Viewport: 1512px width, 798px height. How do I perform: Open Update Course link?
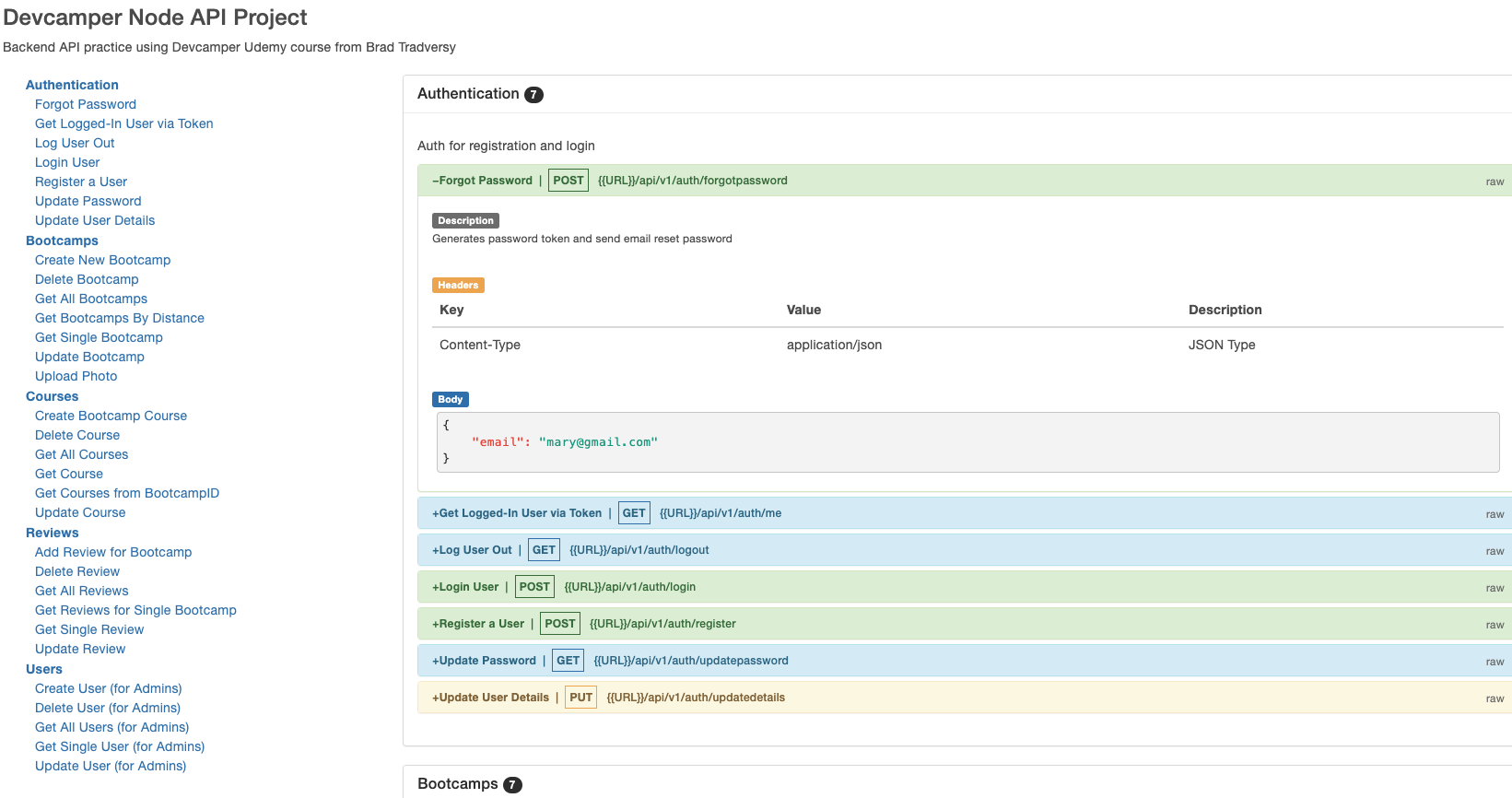80,512
